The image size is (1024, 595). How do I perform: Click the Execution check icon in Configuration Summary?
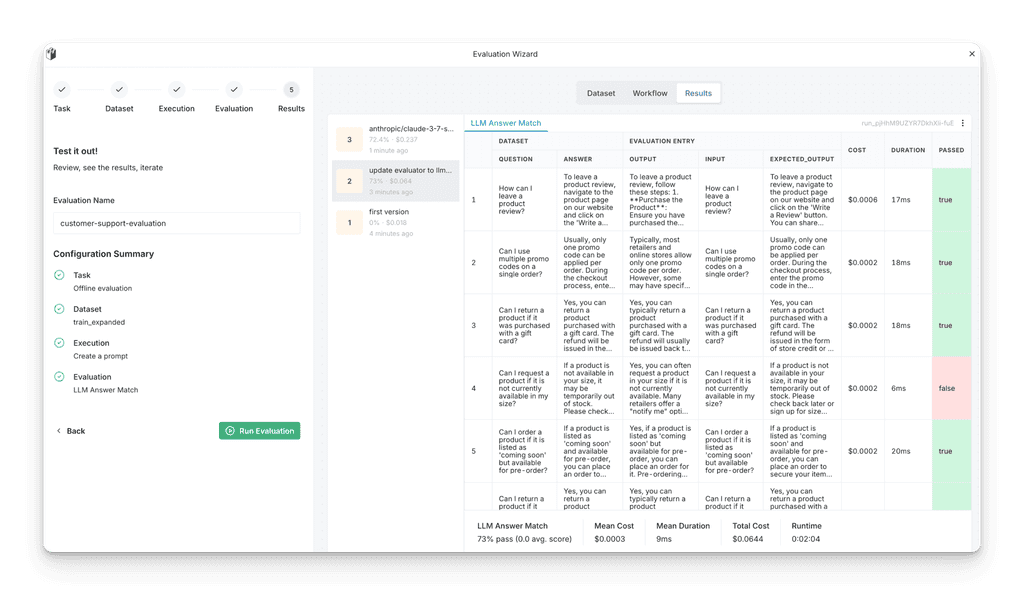(x=59, y=343)
